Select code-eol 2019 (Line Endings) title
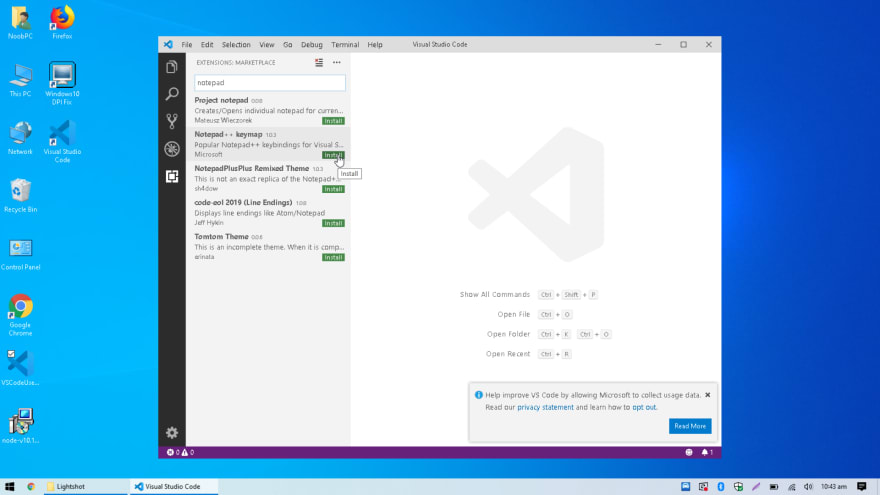Screen dimensions: 880x495 point(243,203)
